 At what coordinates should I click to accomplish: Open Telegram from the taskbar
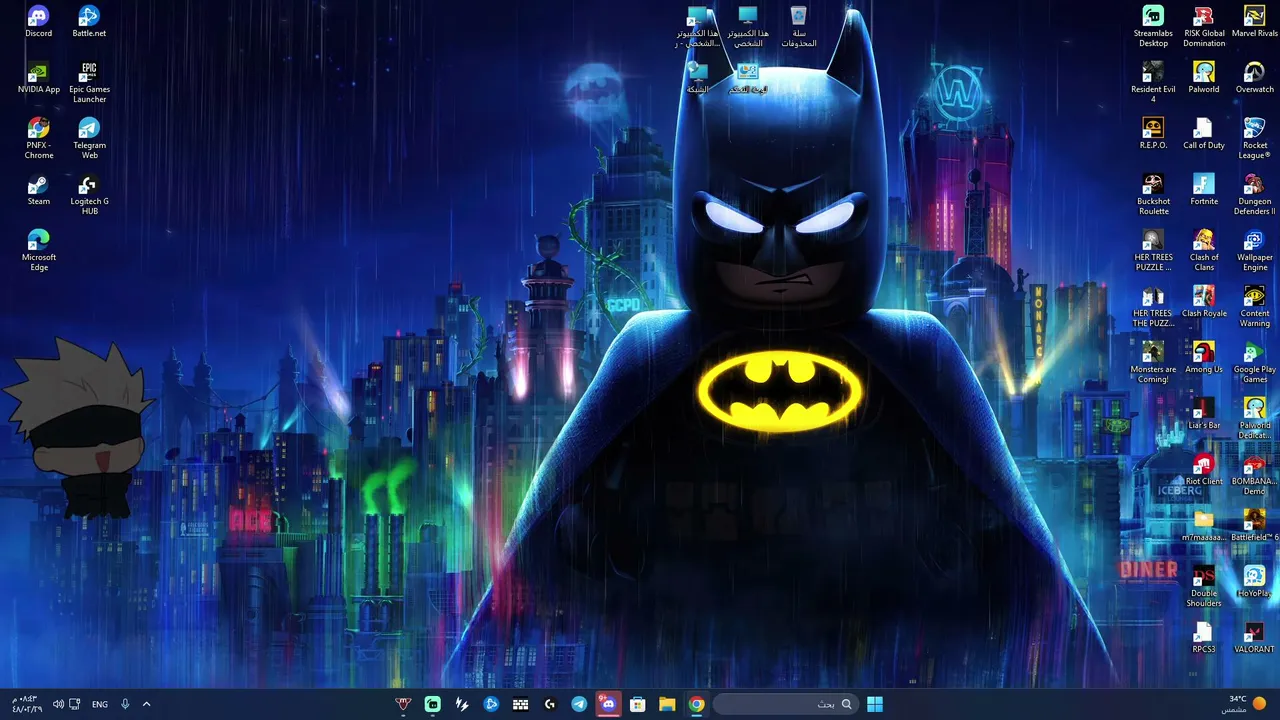pyautogui.click(x=579, y=704)
